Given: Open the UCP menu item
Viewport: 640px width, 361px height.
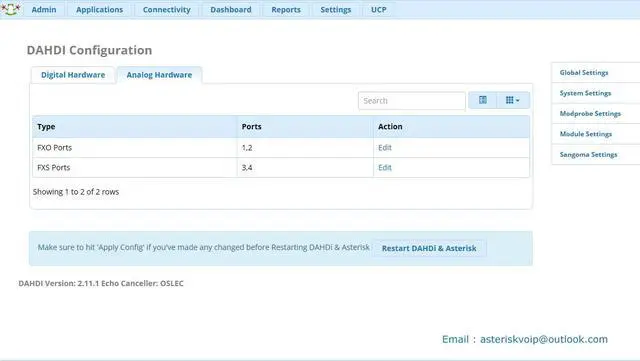Looking at the screenshot, I should coord(378,9).
